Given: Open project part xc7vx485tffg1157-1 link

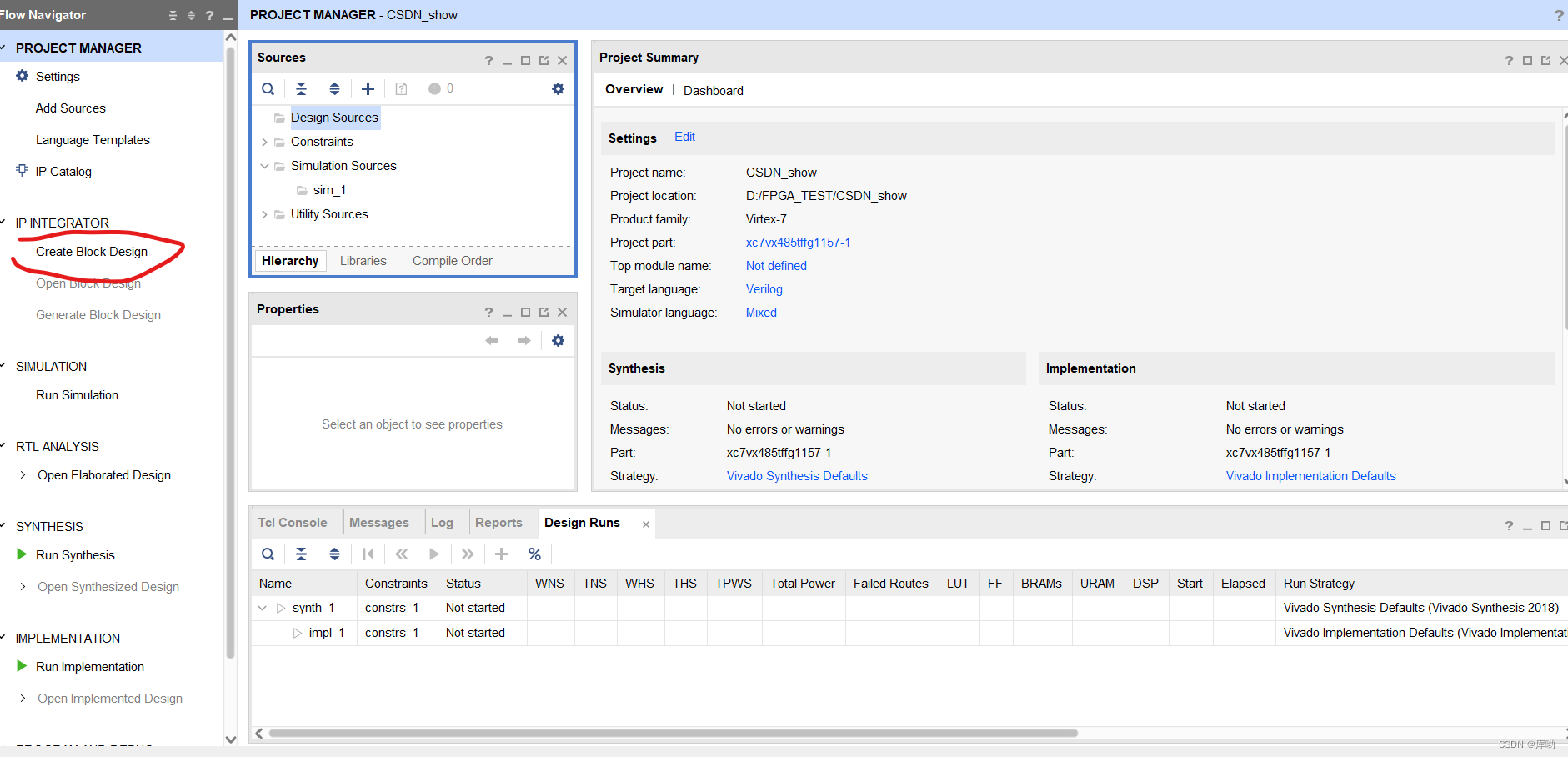Looking at the screenshot, I should coord(798,243).
